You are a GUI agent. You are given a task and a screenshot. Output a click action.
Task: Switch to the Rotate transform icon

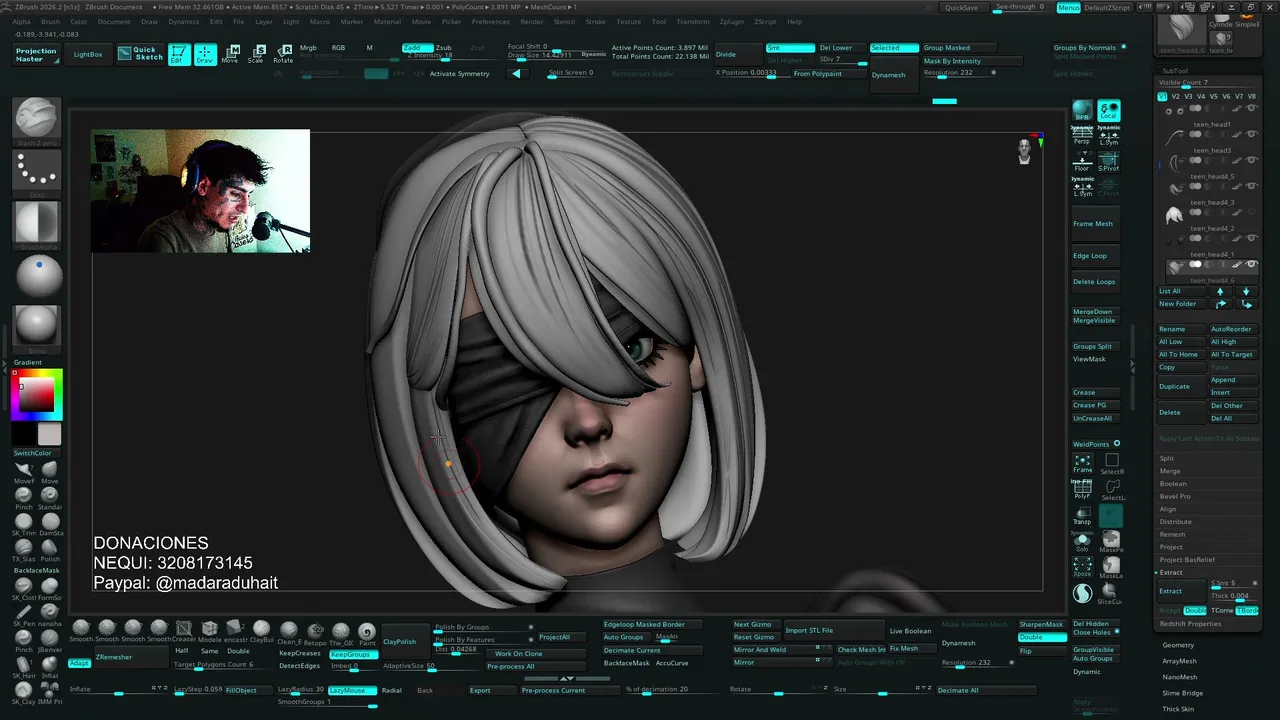pyautogui.click(x=283, y=55)
